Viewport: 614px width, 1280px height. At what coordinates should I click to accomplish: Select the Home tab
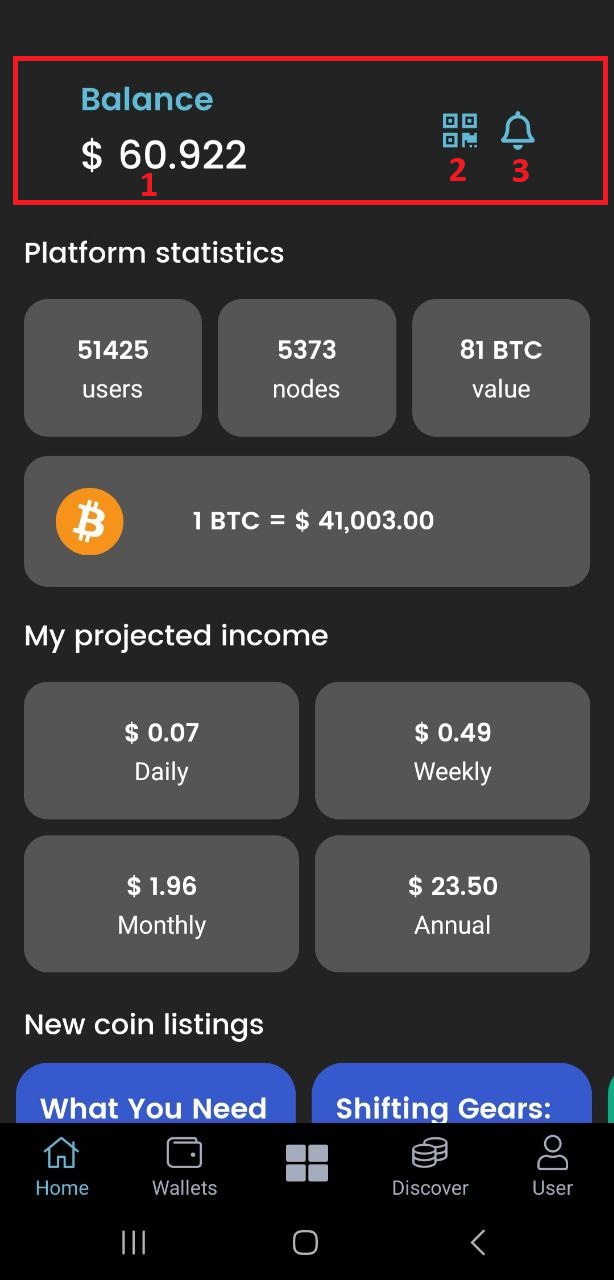62,1166
